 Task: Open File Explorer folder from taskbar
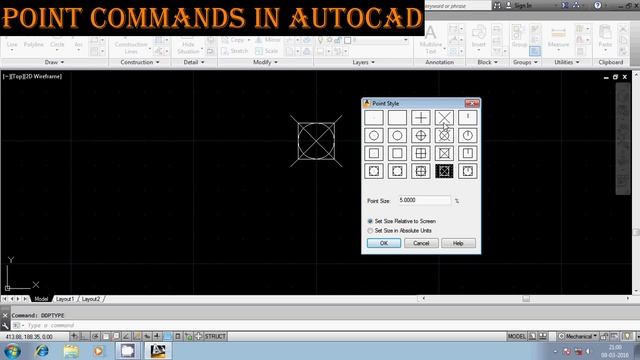coord(71,351)
